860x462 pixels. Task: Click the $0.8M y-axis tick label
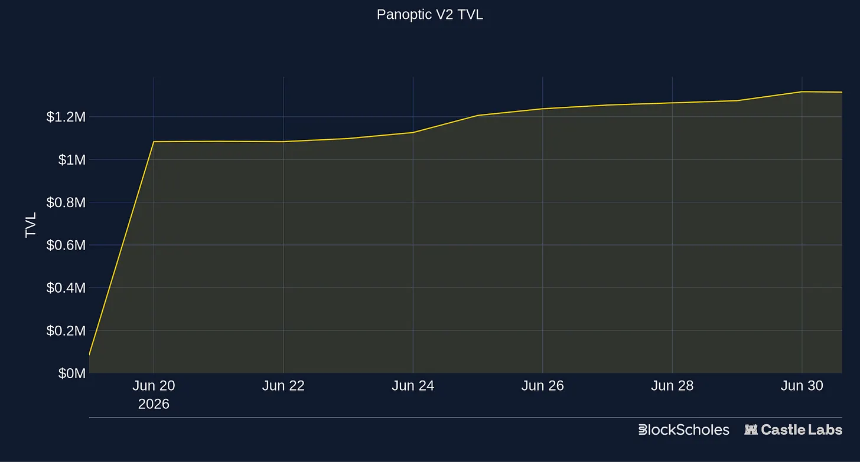tap(66, 202)
